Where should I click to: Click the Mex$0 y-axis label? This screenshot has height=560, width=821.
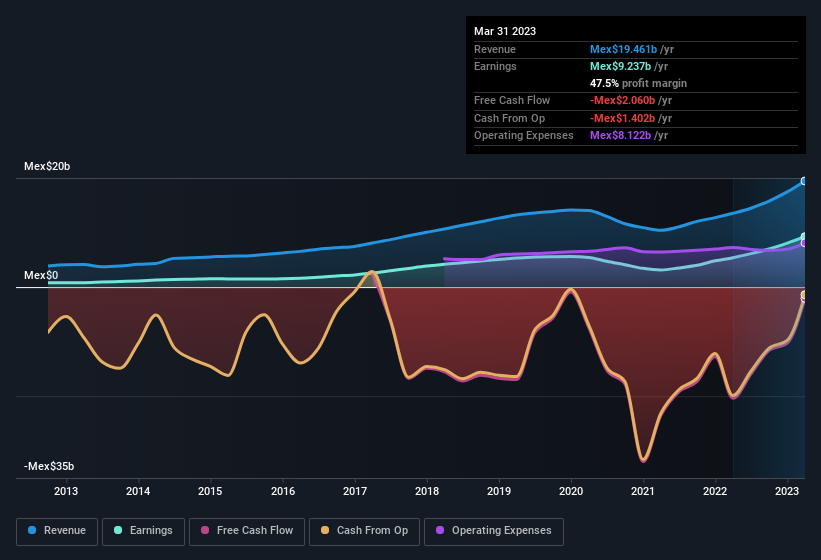[41, 275]
